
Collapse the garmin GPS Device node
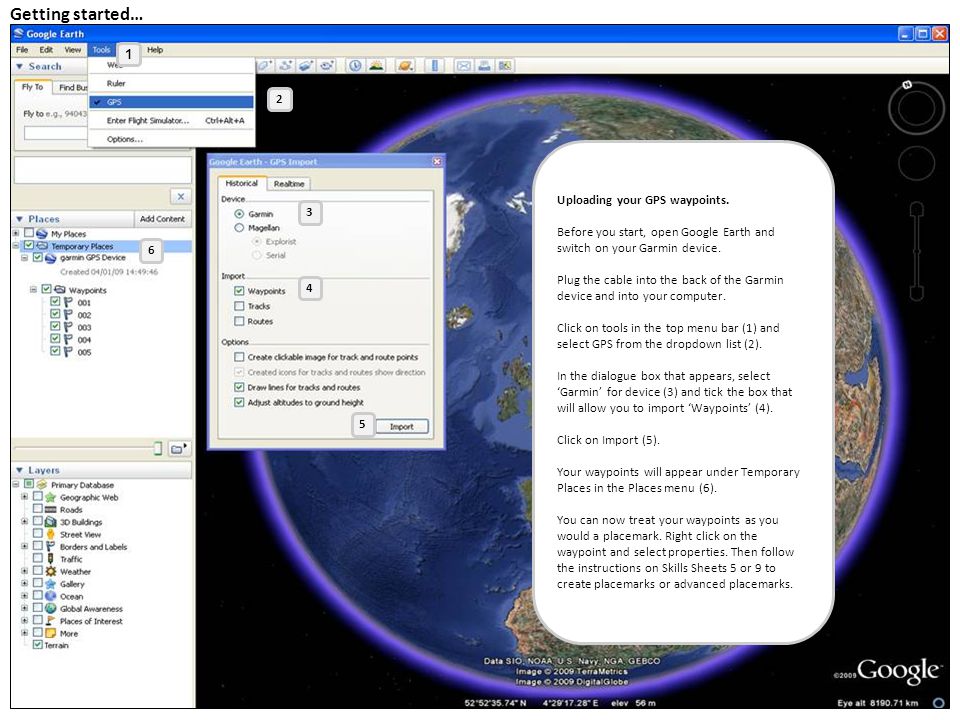pyautogui.click(x=24, y=258)
